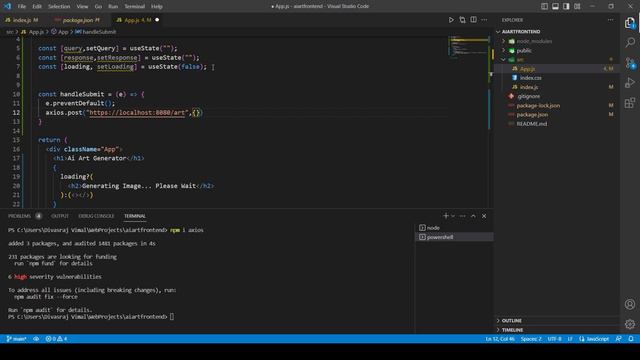
Task: Open the Edit menu
Action: pyautogui.click(x=37, y=7)
